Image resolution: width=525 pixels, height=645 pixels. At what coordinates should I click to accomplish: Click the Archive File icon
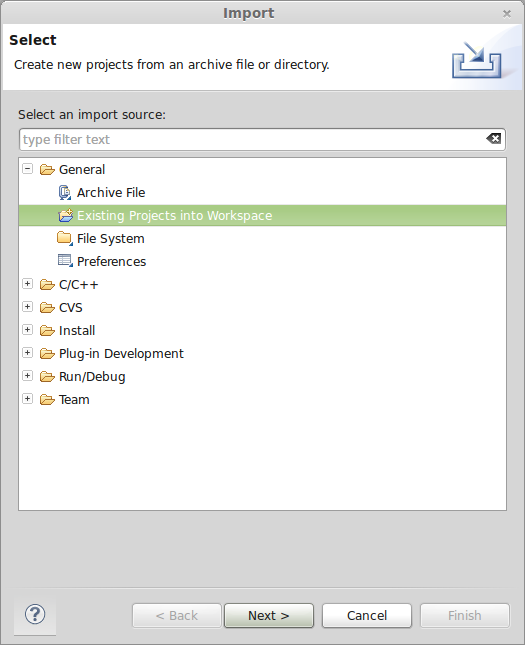65,193
